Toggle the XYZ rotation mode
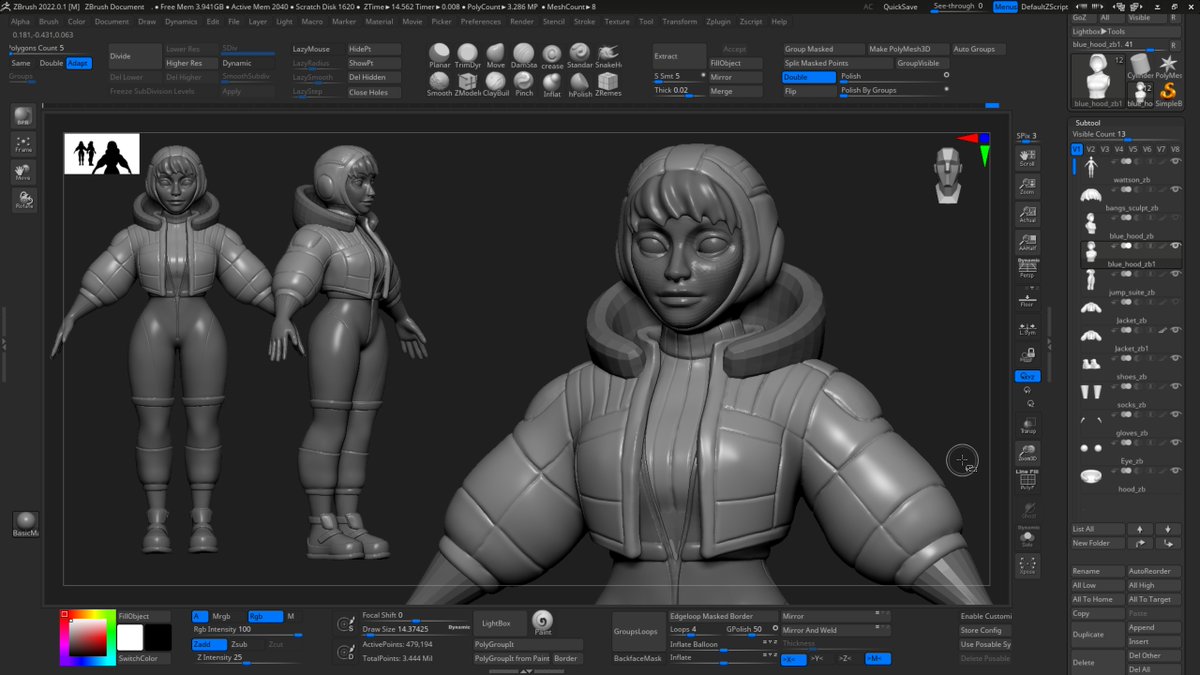The image size is (1200, 675). click(1027, 376)
